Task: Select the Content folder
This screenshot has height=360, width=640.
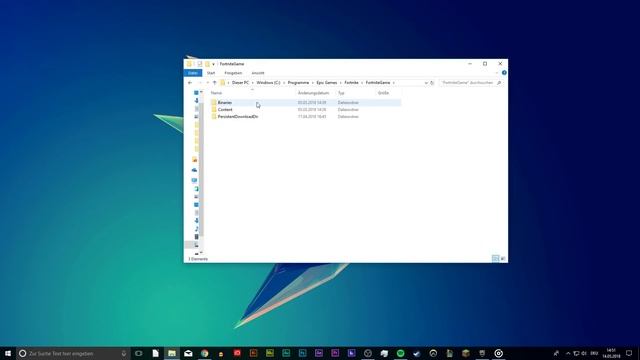Action: (x=225, y=110)
